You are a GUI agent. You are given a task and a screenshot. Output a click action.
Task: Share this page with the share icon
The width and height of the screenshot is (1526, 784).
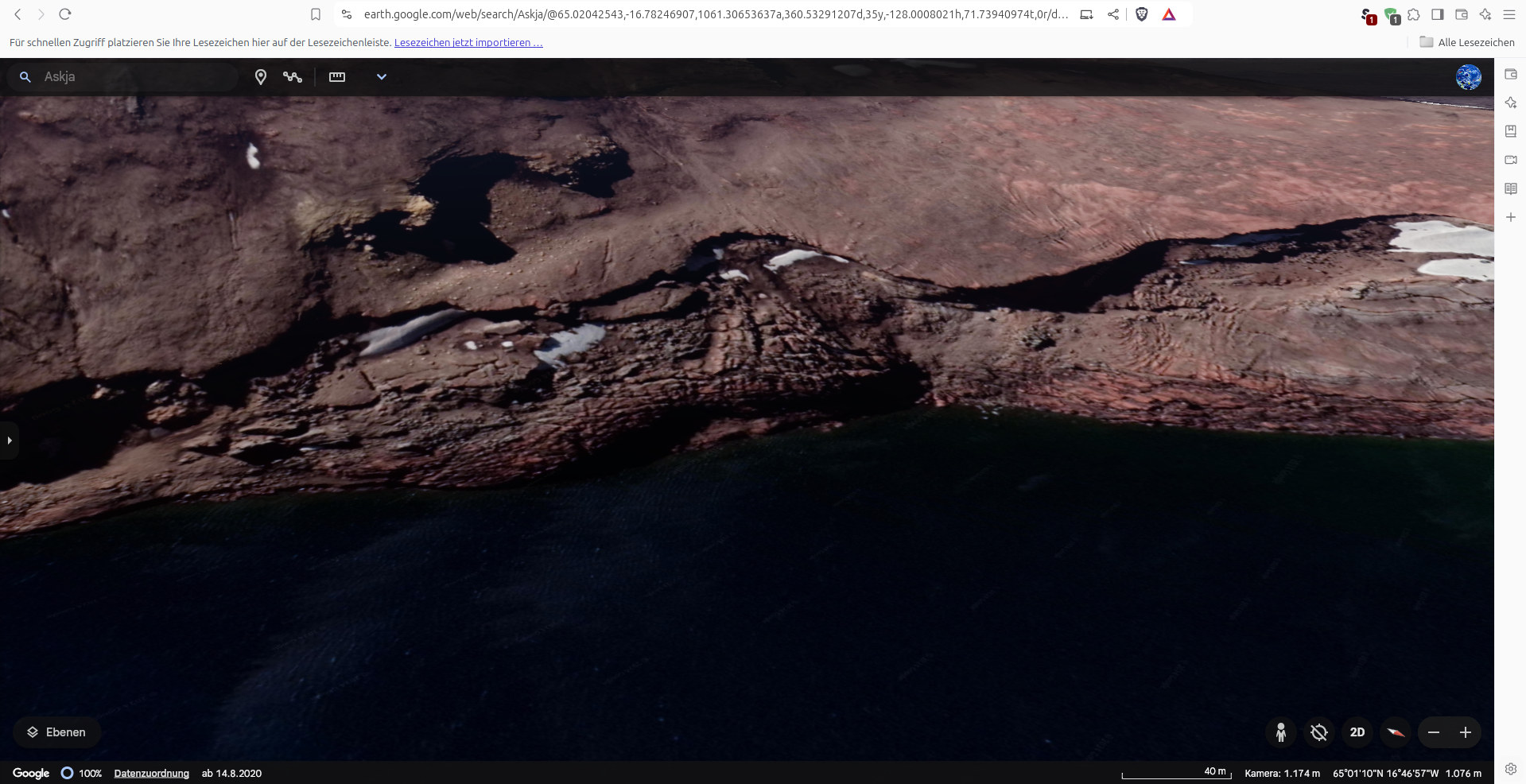coord(1113,14)
